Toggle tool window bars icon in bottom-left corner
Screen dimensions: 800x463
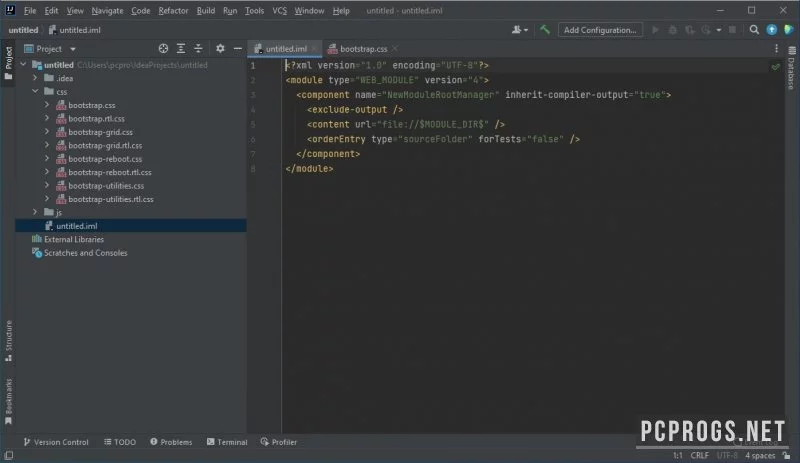pos(9,455)
